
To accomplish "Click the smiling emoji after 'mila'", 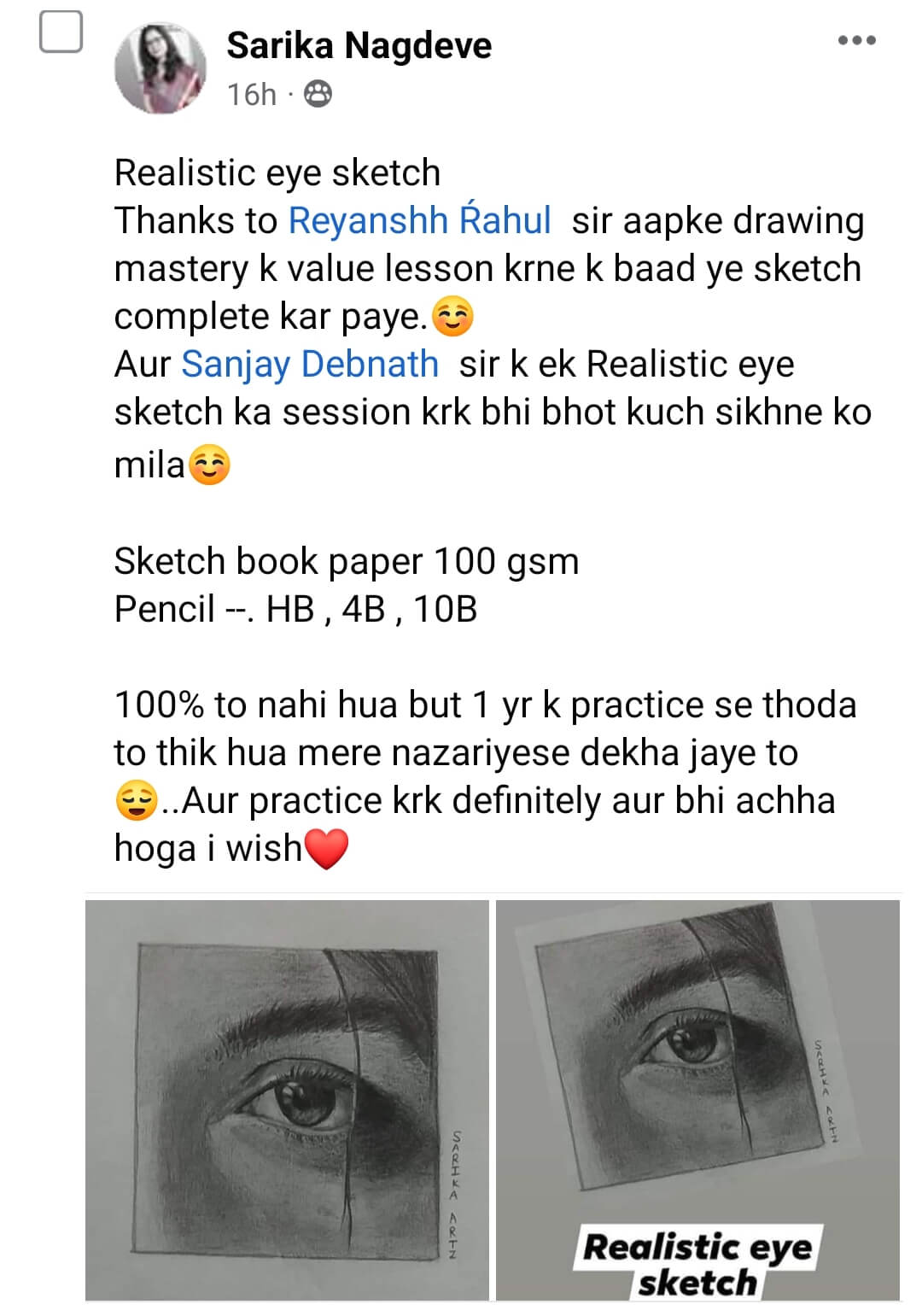I will 209,465.
